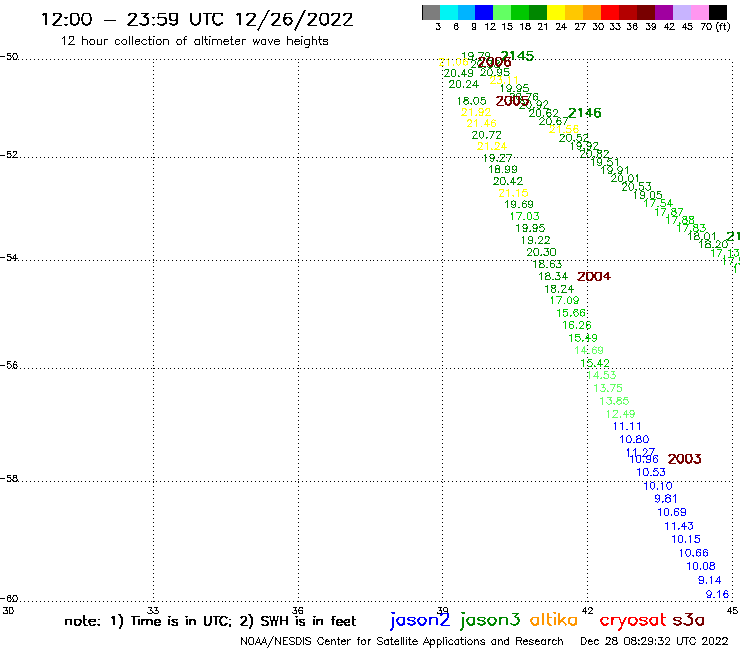Click the blue value 9.81
The image size is (740, 650).
point(666,498)
